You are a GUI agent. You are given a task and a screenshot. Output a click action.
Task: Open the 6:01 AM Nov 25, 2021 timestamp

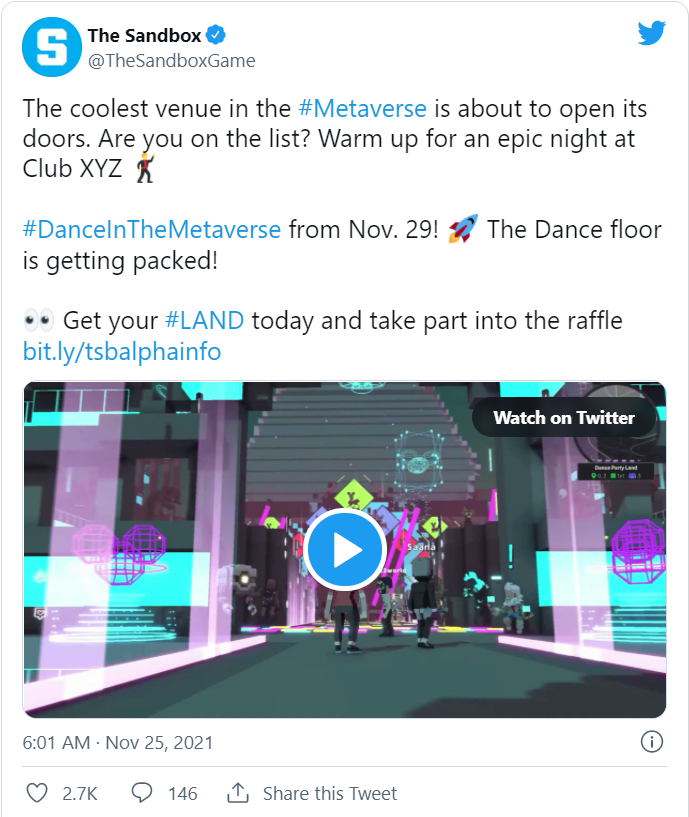[118, 742]
